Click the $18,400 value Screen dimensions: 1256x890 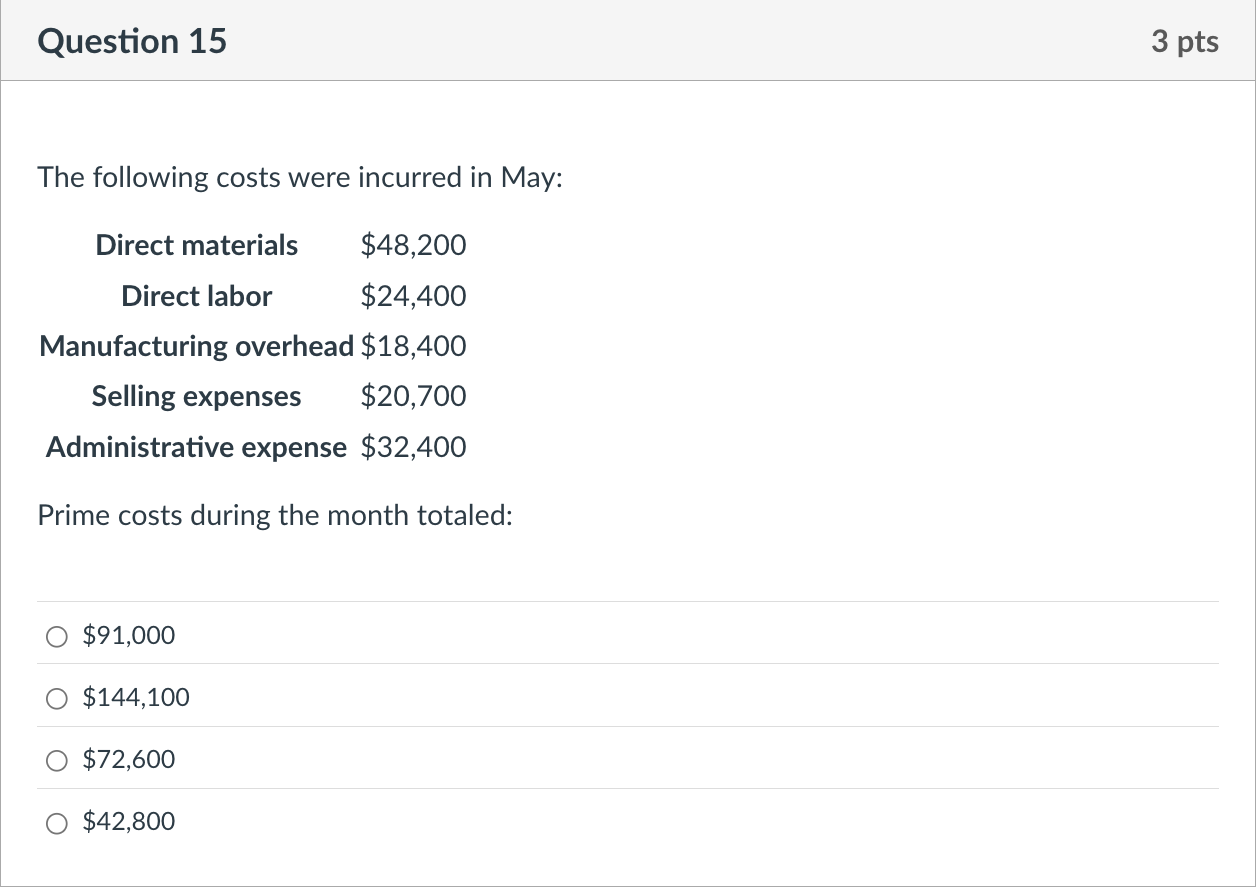(x=413, y=346)
